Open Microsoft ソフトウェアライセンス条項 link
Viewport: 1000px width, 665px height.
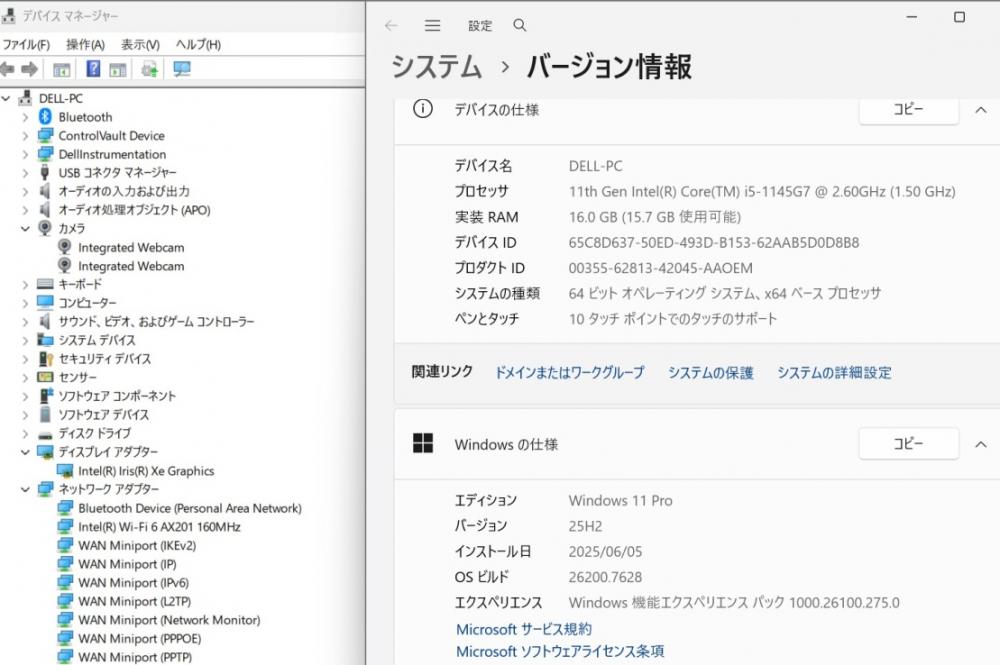pos(560,651)
